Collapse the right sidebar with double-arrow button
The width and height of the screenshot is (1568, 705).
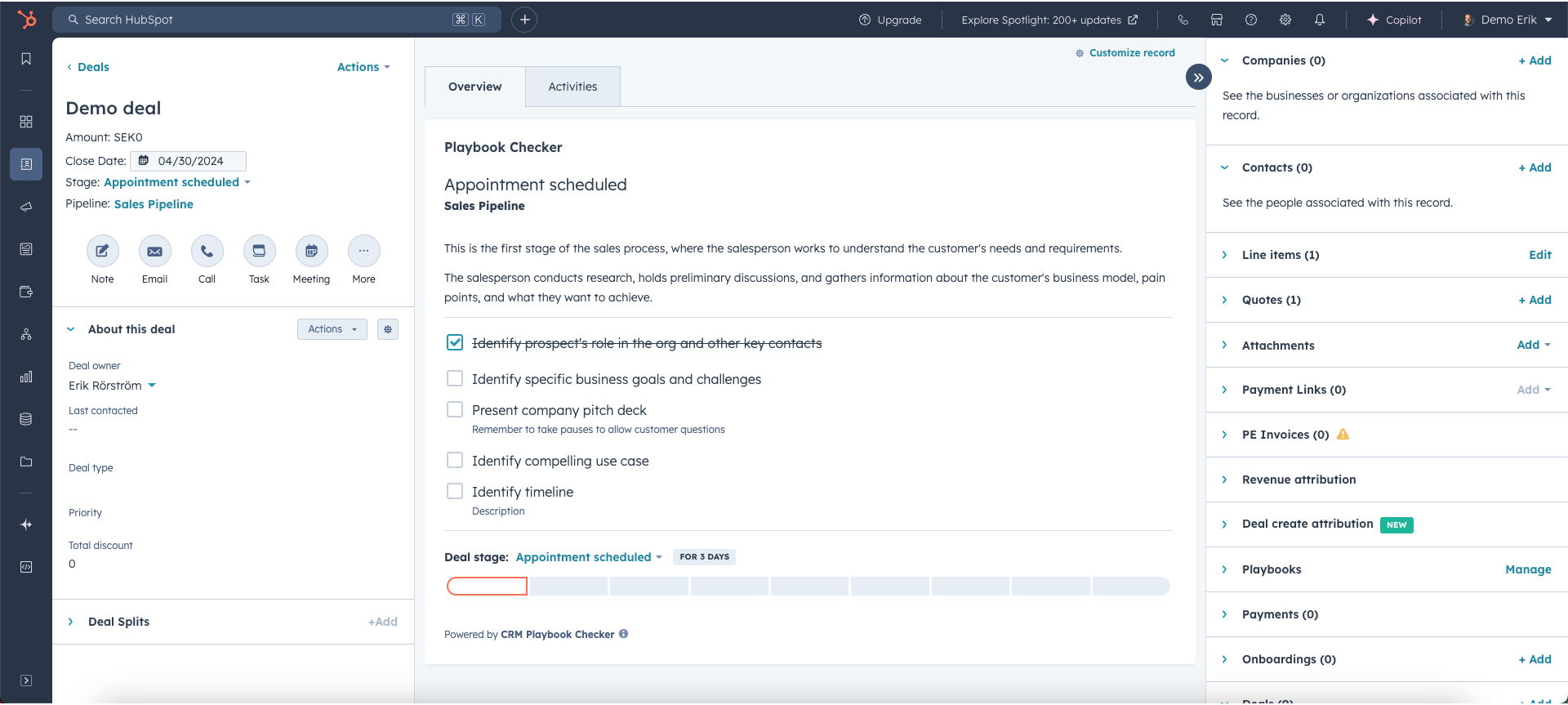tap(1198, 78)
